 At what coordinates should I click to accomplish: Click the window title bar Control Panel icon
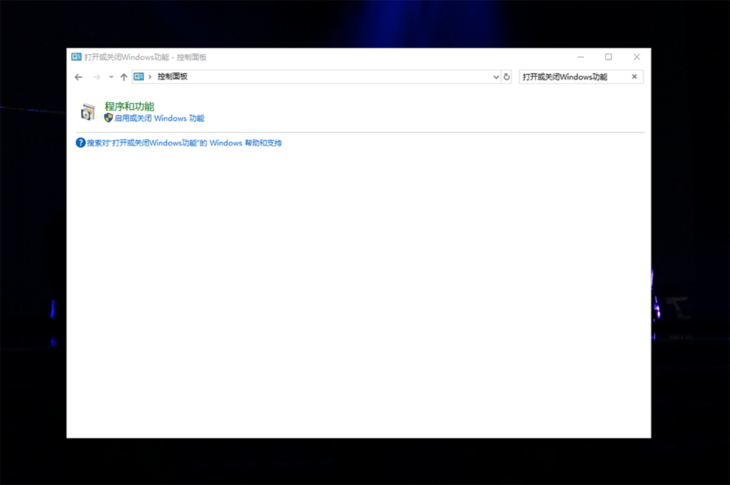76,57
